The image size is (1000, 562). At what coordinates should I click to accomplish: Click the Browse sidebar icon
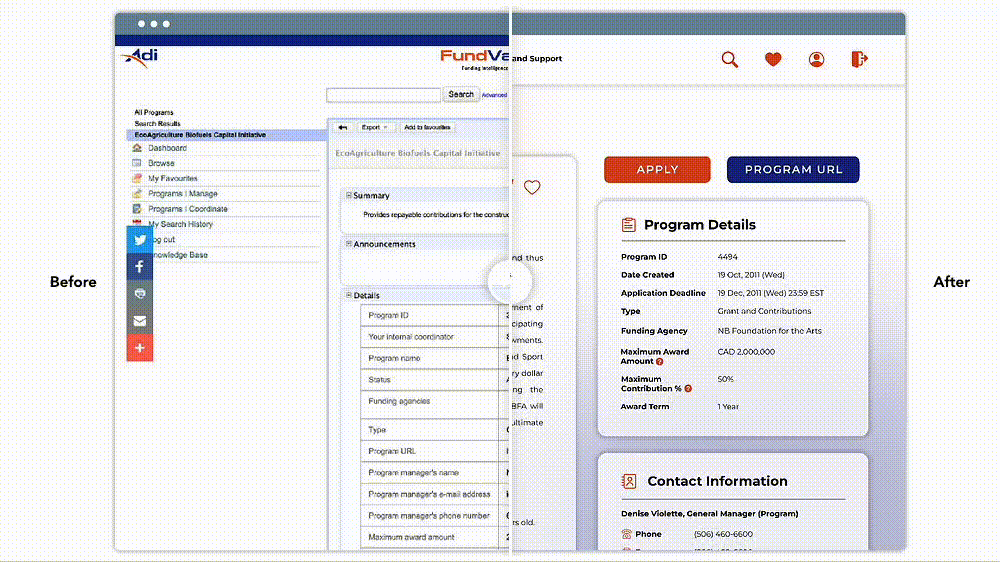[136, 163]
